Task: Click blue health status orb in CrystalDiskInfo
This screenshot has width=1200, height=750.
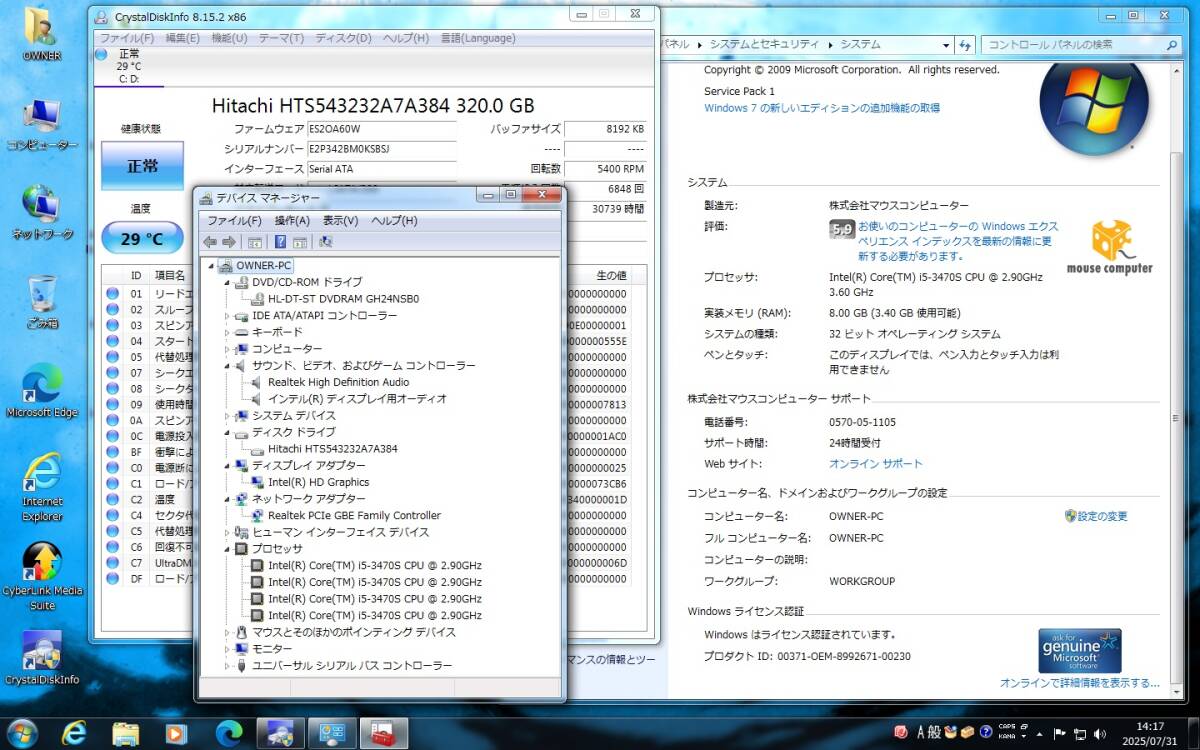Action: click(x=101, y=53)
